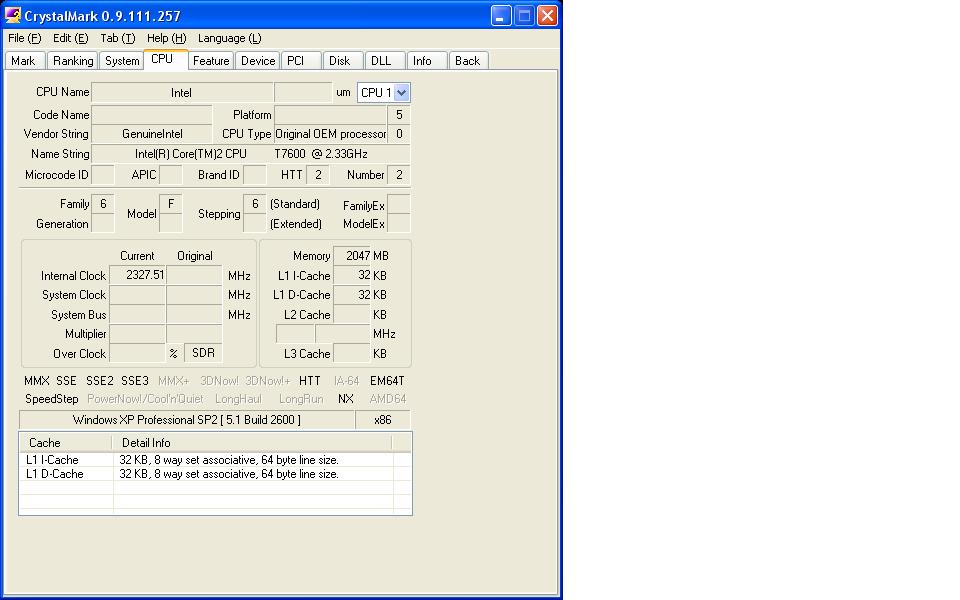The width and height of the screenshot is (960, 600).
Task: Minimize the CrystalMark window
Action: tap(501, 15)
